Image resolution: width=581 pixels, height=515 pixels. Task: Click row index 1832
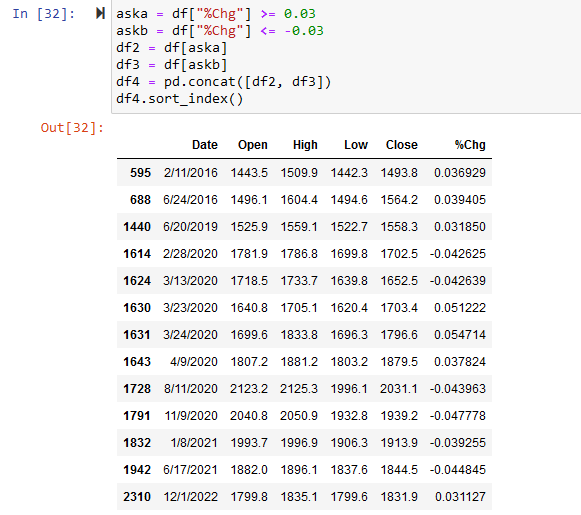137,443
